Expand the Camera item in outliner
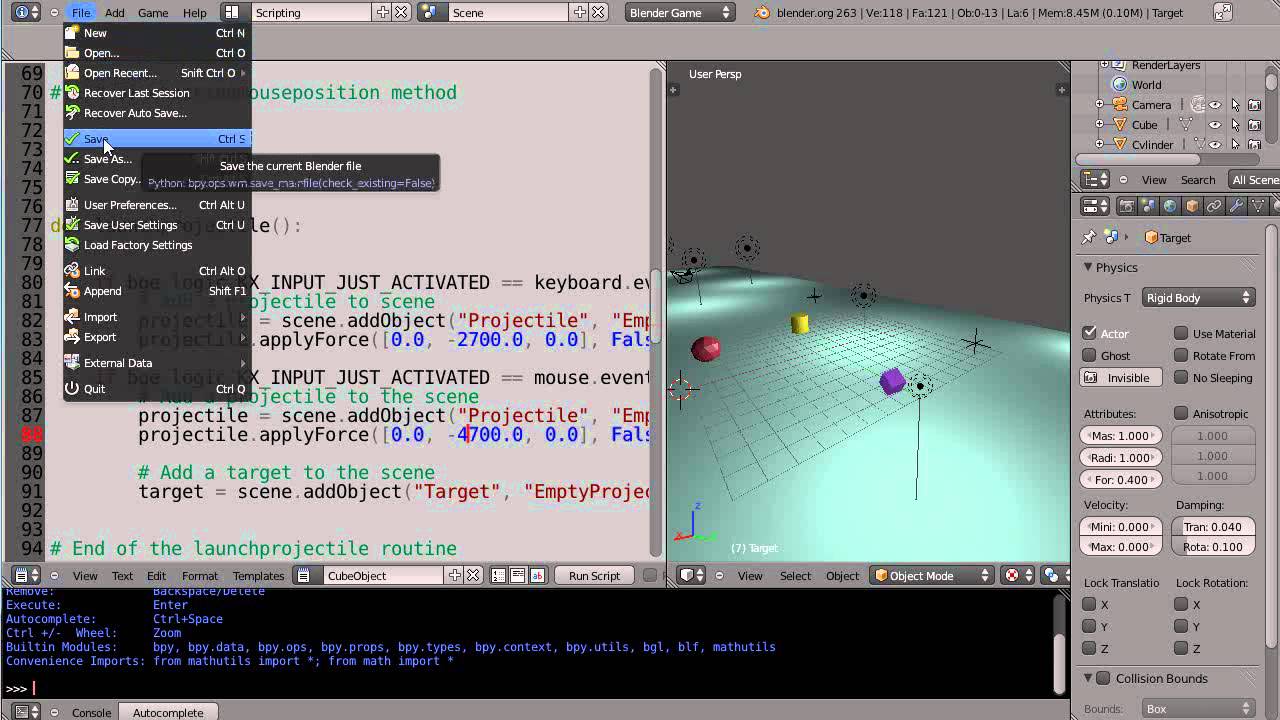 click(x=1099, y=105)
